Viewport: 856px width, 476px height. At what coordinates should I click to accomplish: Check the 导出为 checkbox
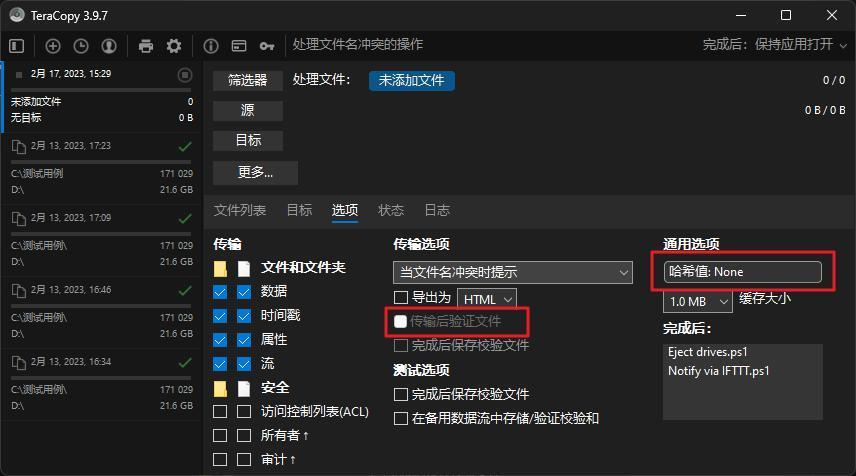401,298
